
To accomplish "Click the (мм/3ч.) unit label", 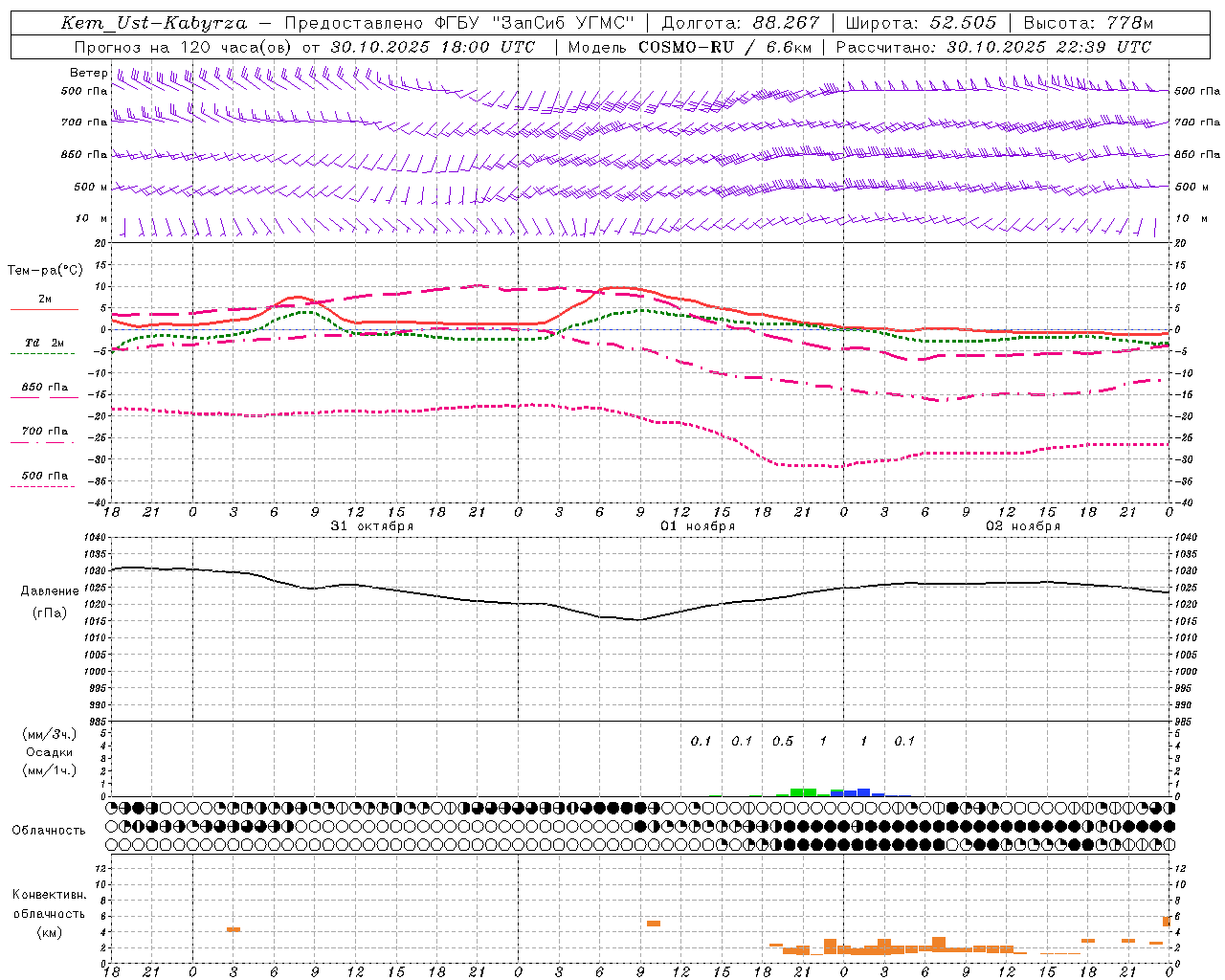I will click(x=49, y=734).
